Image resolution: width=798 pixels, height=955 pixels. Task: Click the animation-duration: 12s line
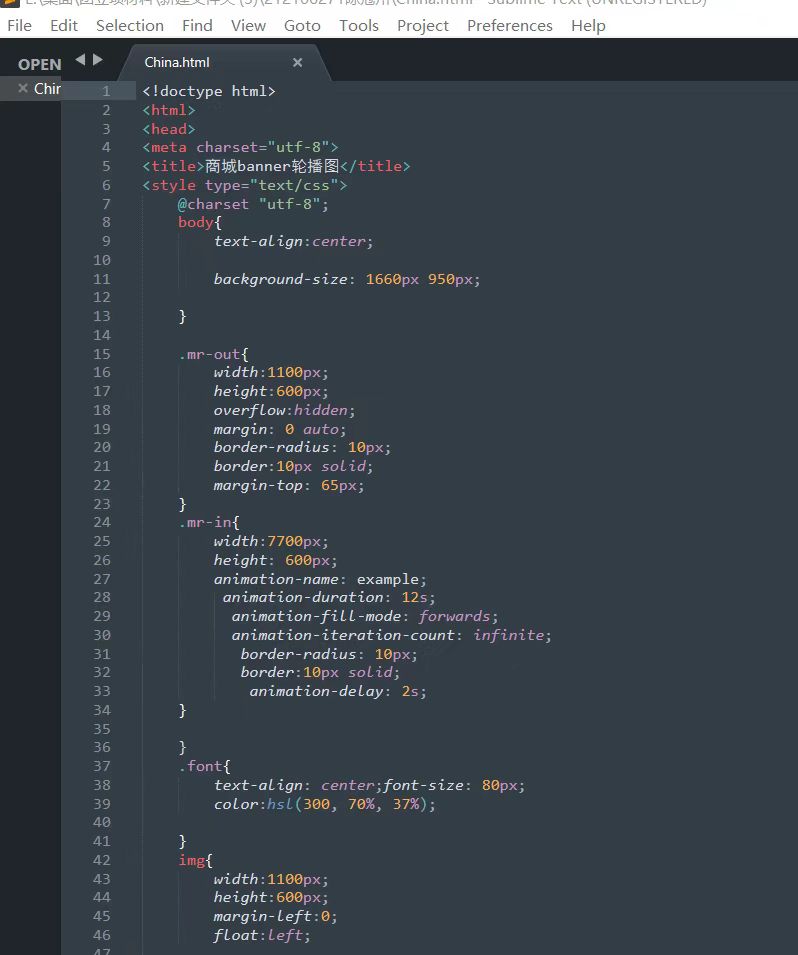329,597
